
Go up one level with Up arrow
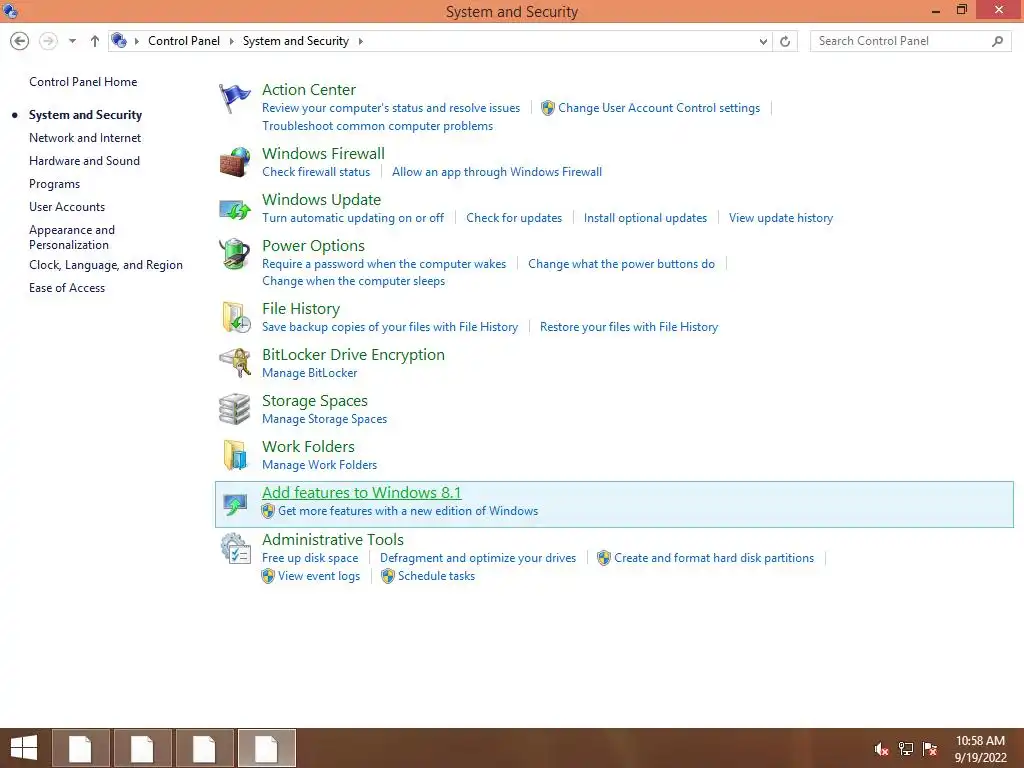coord(95,41)
